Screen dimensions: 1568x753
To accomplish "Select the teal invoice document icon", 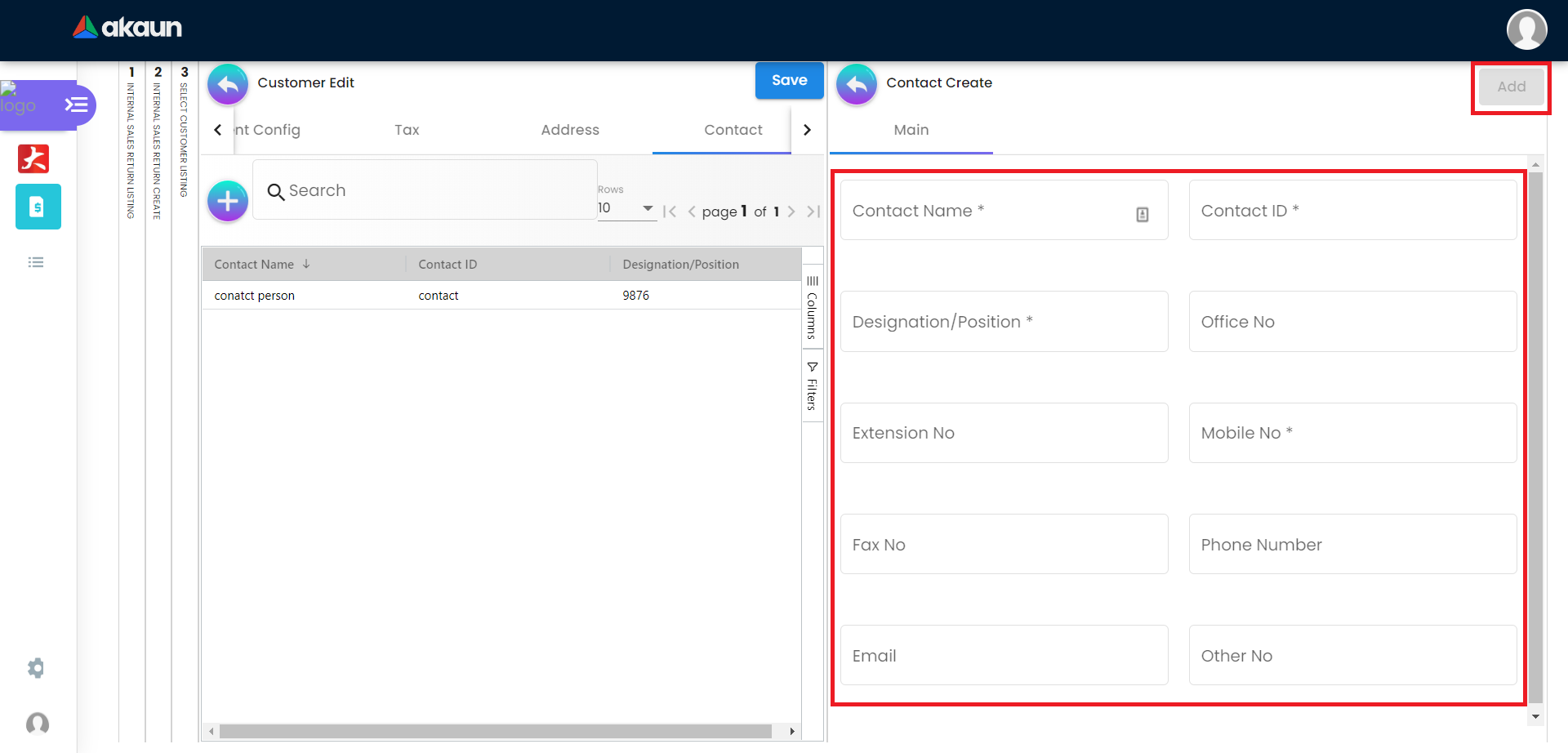I will (38, 207).
